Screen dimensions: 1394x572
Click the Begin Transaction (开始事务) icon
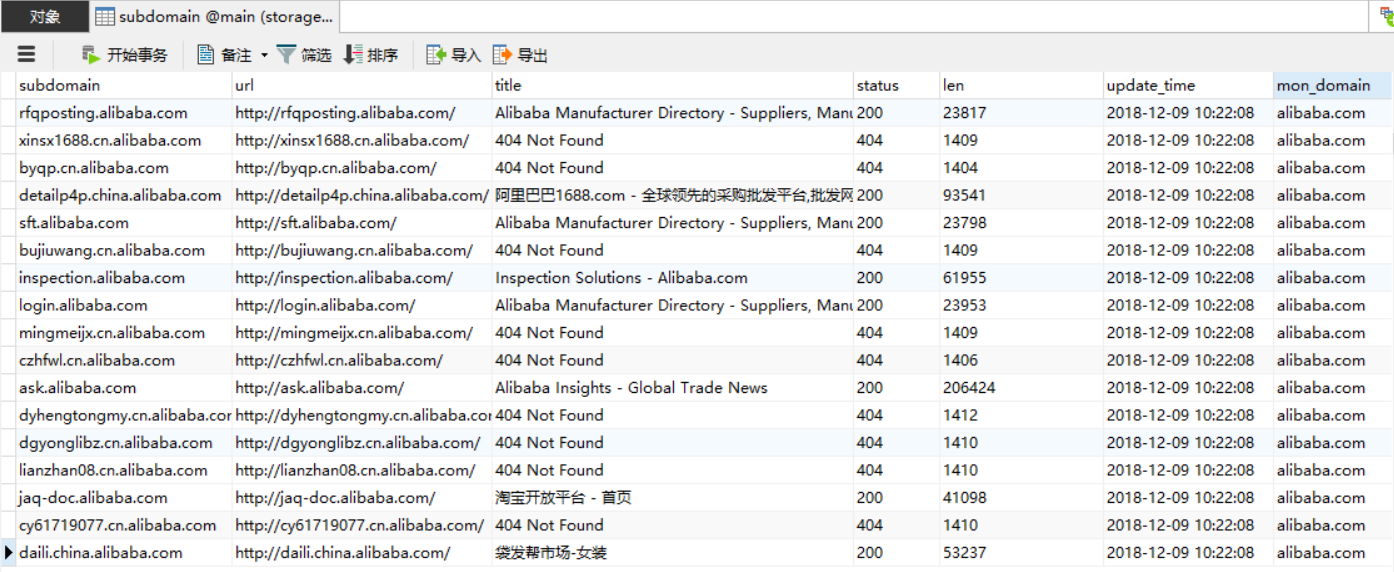pos(91,55)
